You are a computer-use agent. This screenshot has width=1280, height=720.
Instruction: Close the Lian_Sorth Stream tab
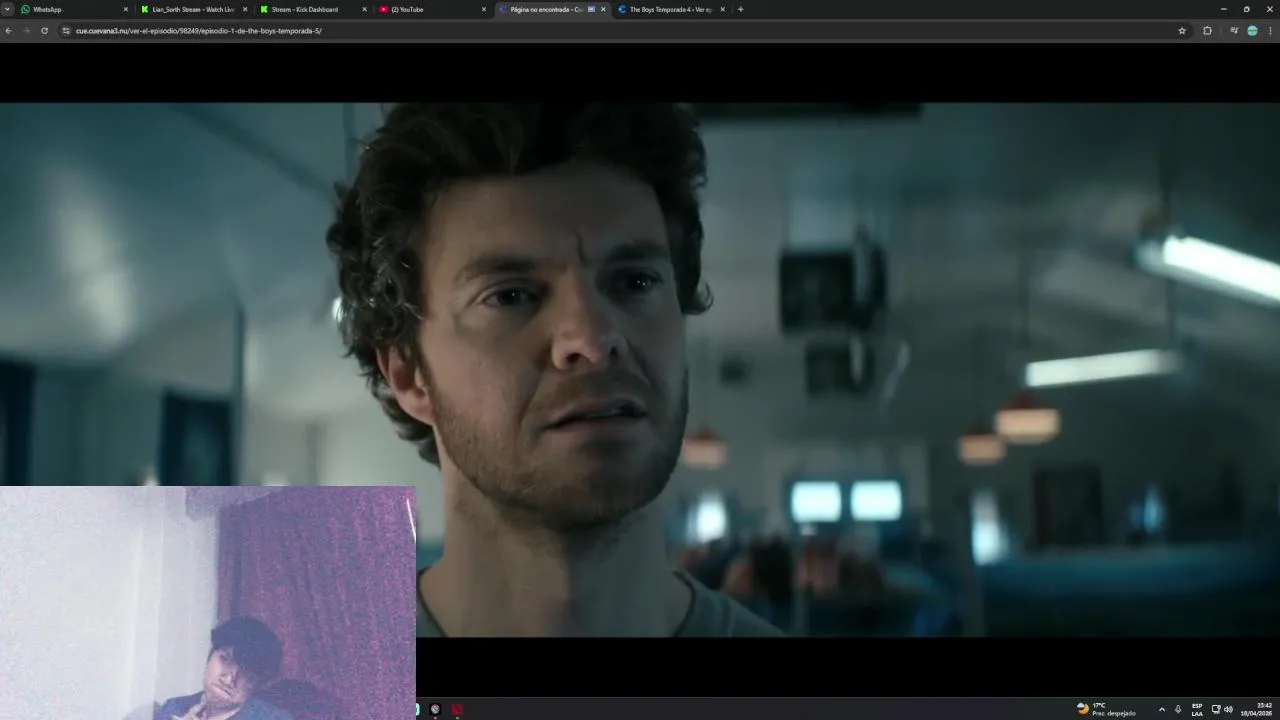pos(244,9)
